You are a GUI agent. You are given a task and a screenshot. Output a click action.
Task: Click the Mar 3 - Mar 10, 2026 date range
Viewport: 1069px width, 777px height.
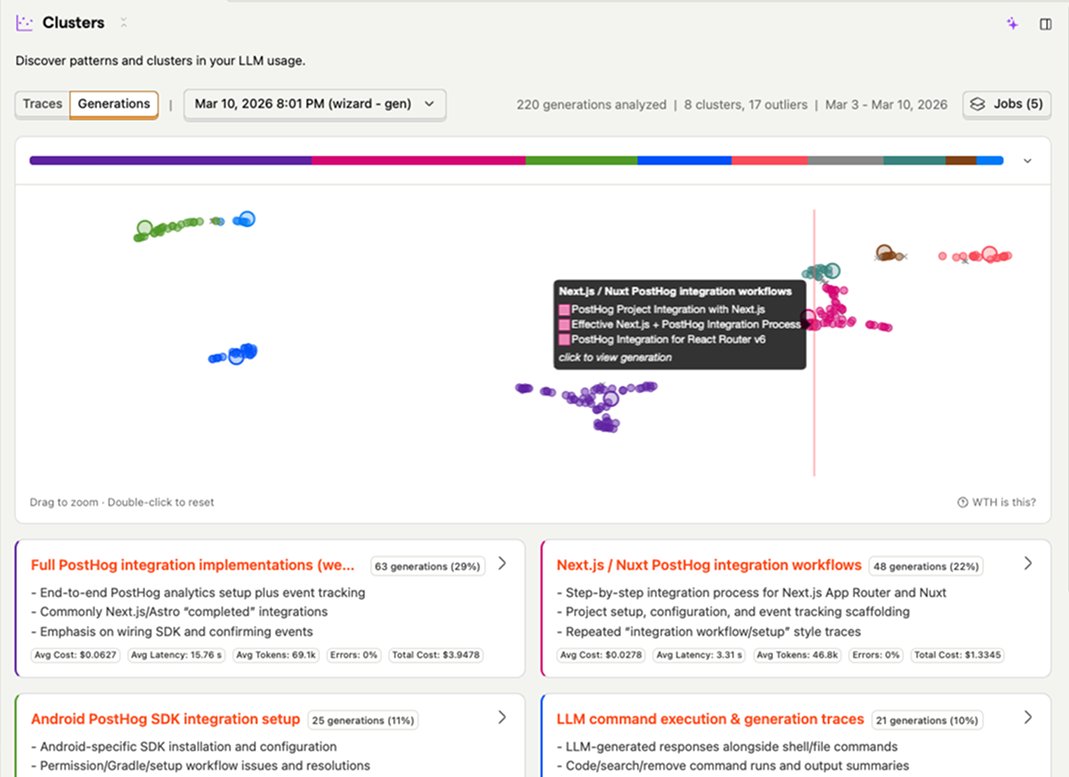pos(886,104)
